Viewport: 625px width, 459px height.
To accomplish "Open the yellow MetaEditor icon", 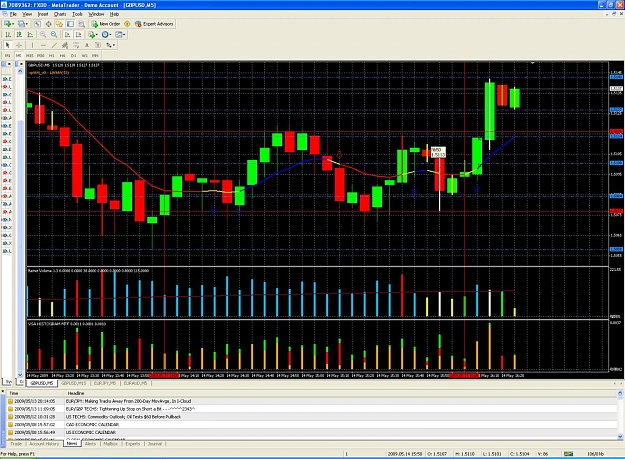I will pyautogui.click(x=127, y=24).
